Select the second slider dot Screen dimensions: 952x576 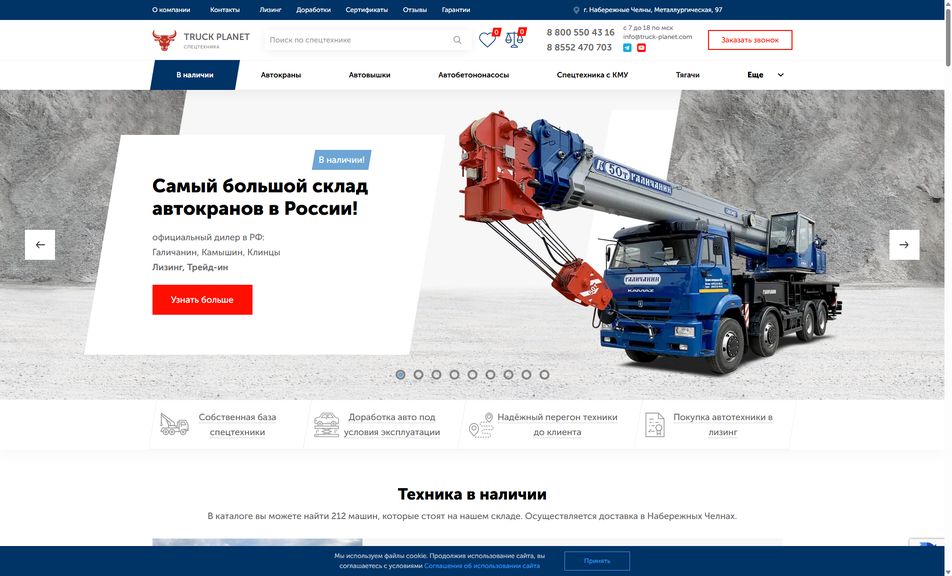(x=418, y=375)
